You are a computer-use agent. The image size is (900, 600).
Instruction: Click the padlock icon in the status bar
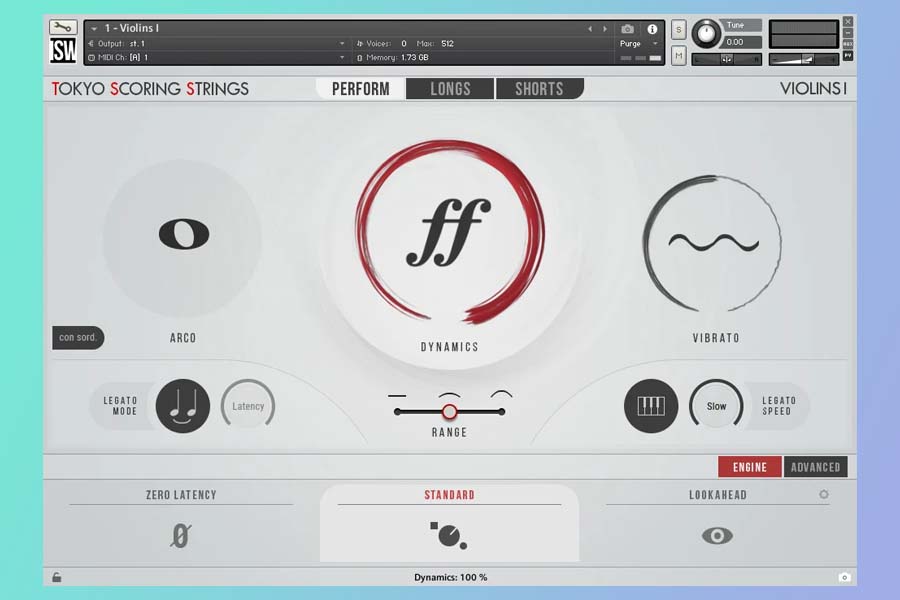(57, 577)
